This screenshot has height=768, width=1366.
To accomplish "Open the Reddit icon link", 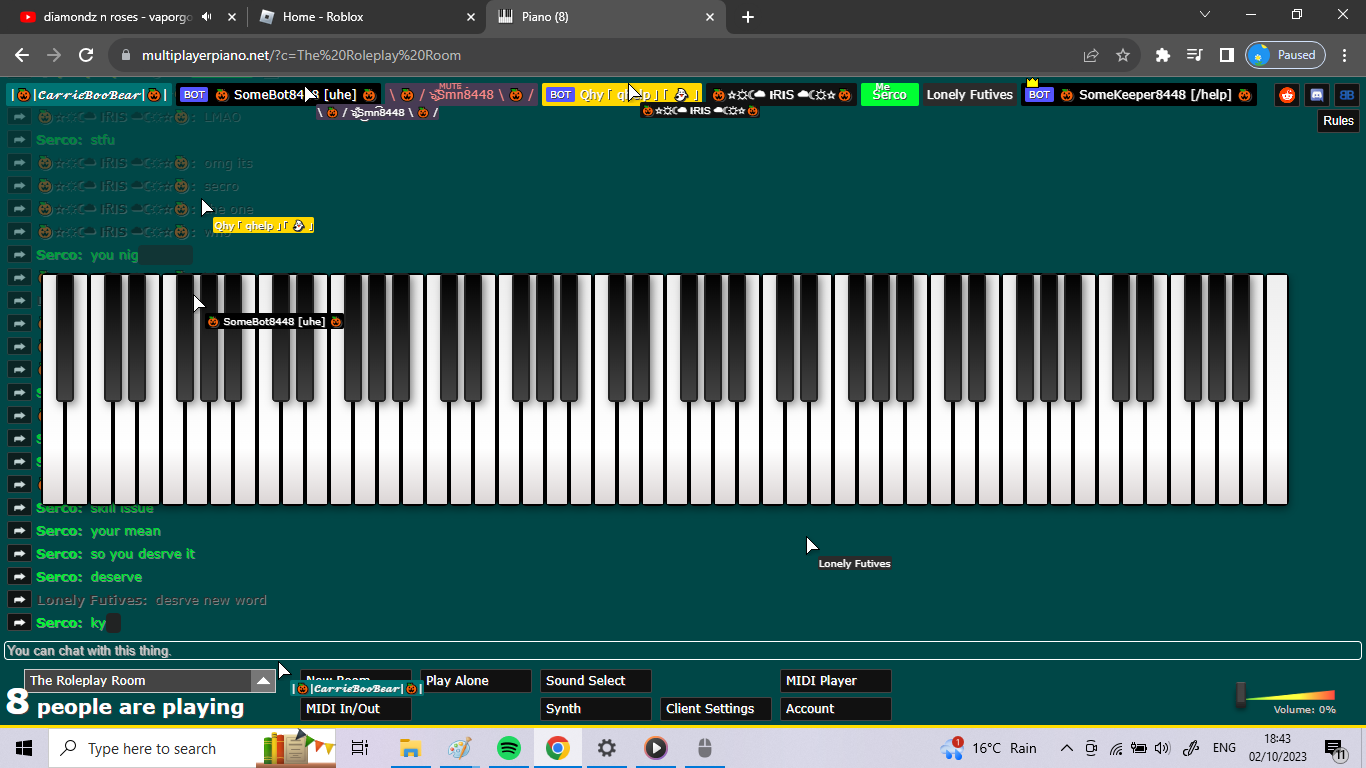I will [x=1287, y=95].
